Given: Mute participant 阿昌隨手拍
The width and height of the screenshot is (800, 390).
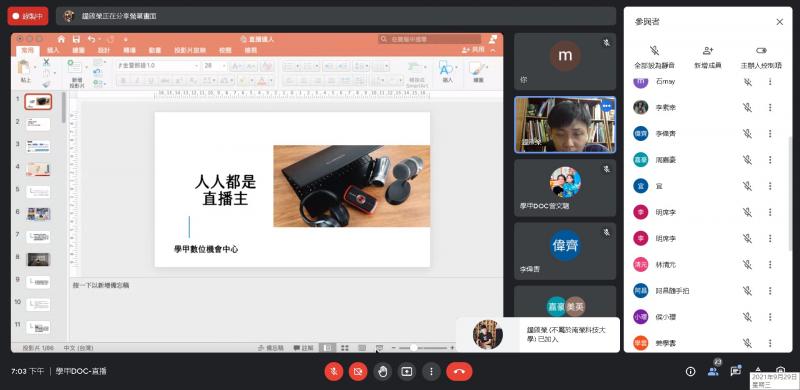Looking at the screenshot, I should click(747, 290).
